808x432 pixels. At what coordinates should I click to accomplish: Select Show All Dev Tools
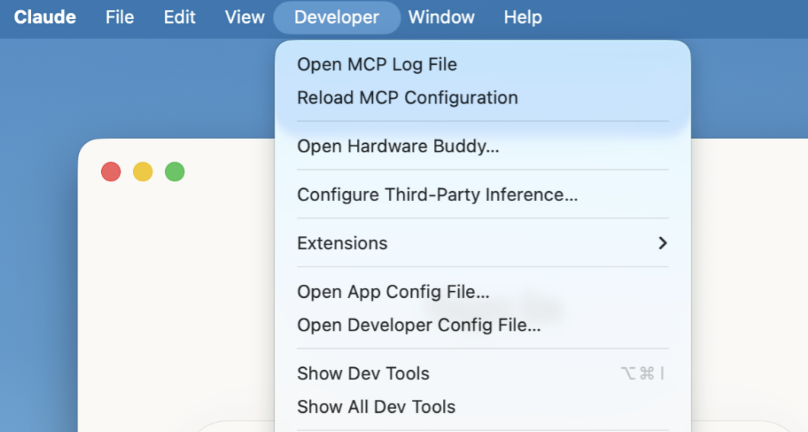[483, 407]
